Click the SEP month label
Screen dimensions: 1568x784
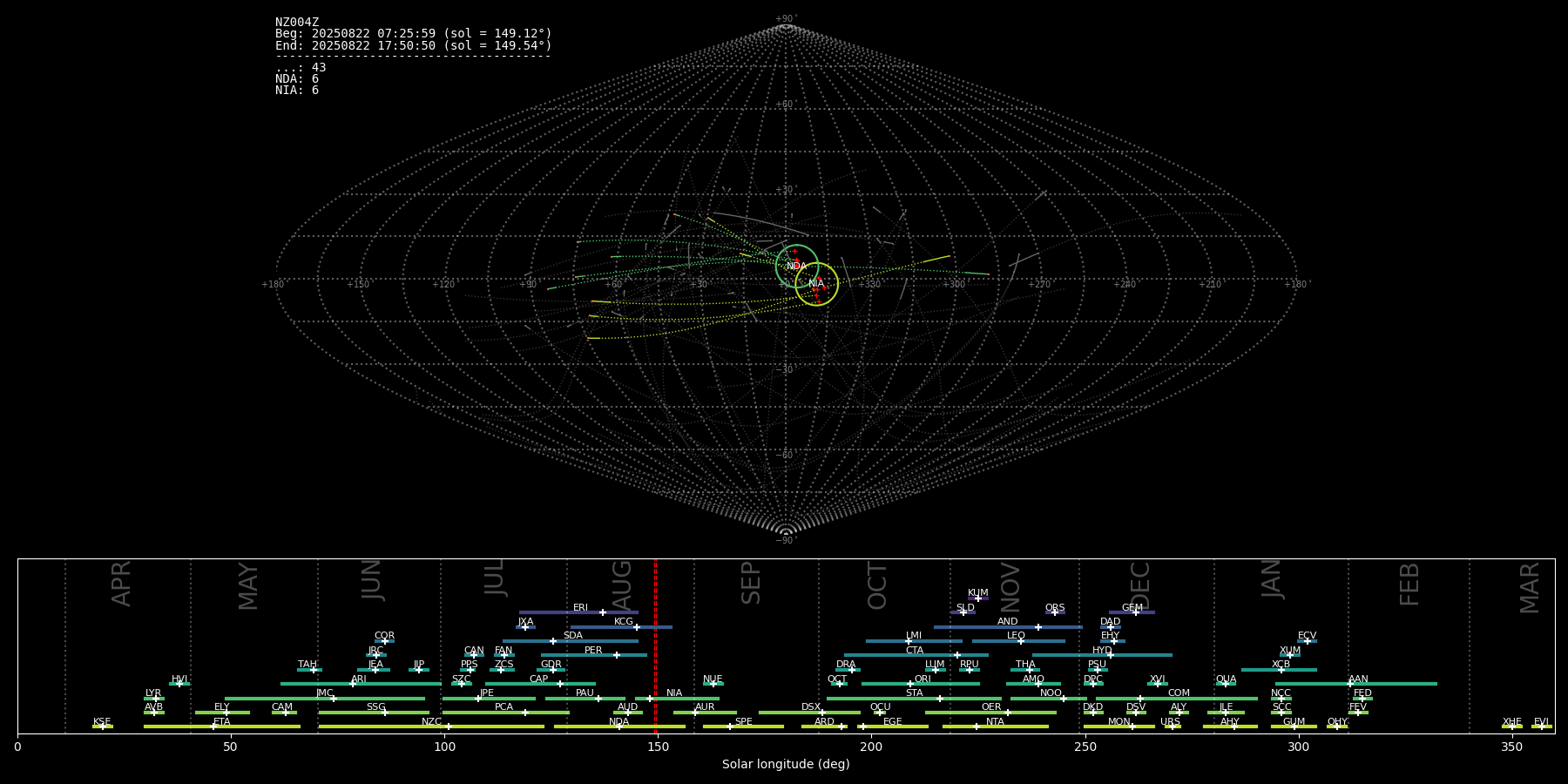coord(751,584)
